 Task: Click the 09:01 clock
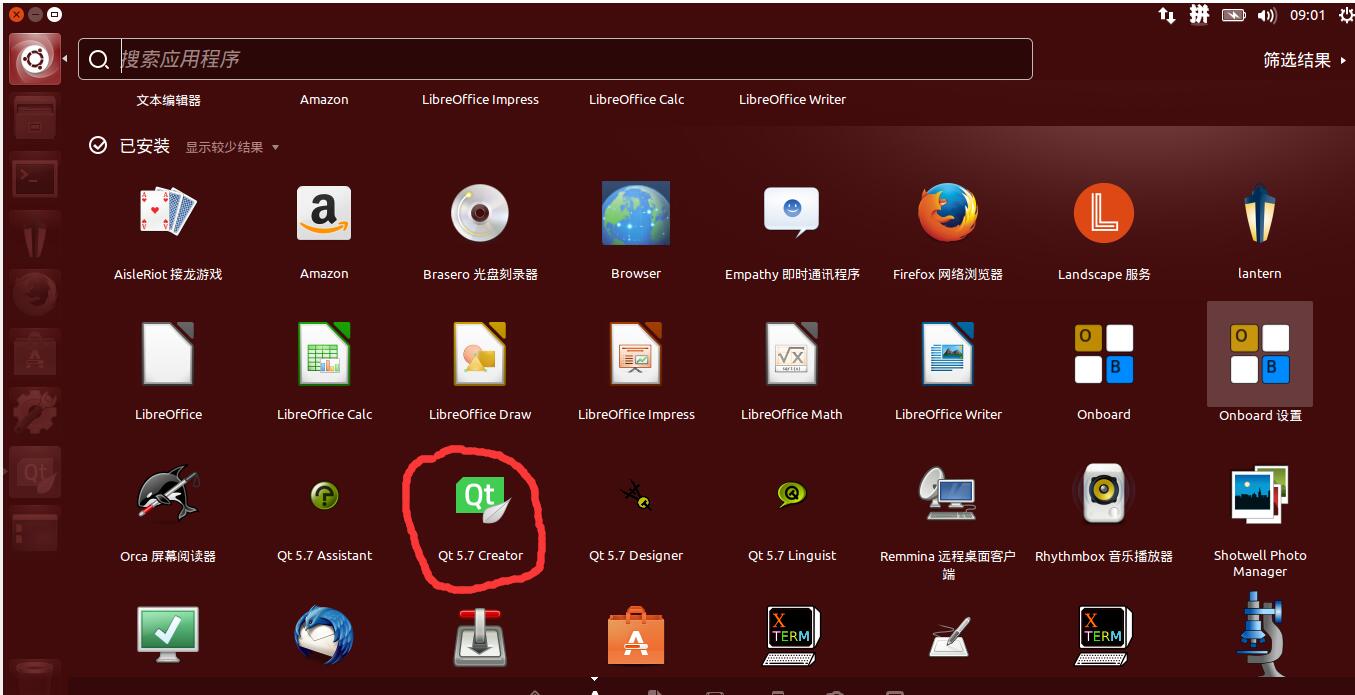tap(1307, 15)
